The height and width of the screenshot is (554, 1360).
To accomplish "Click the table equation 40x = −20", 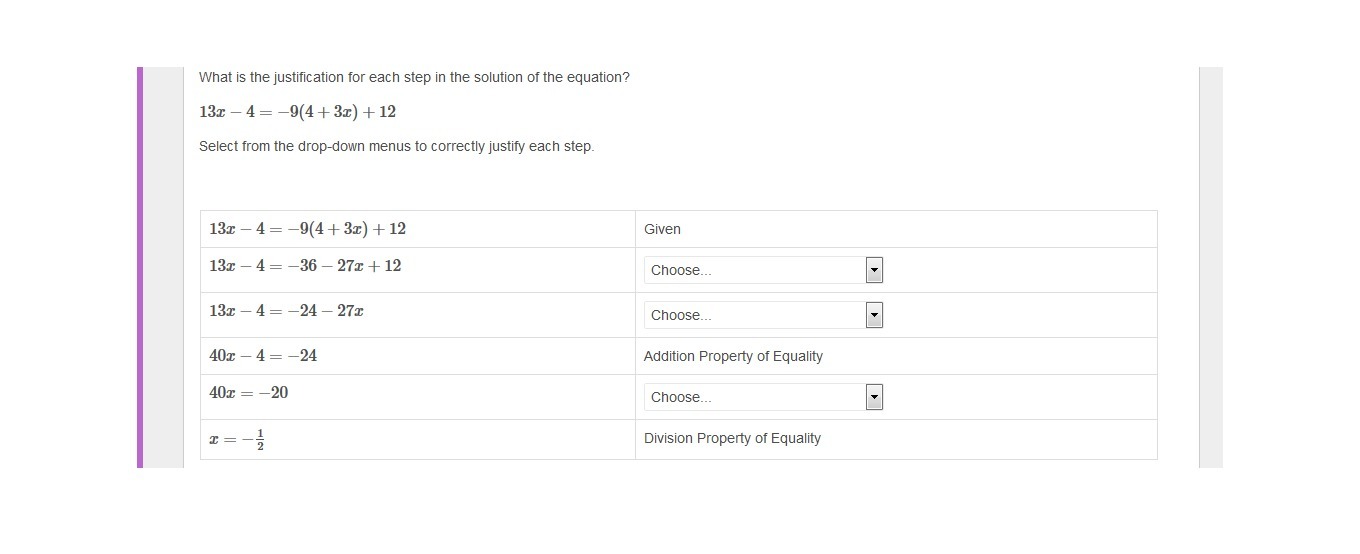I will tap(248, 393).
